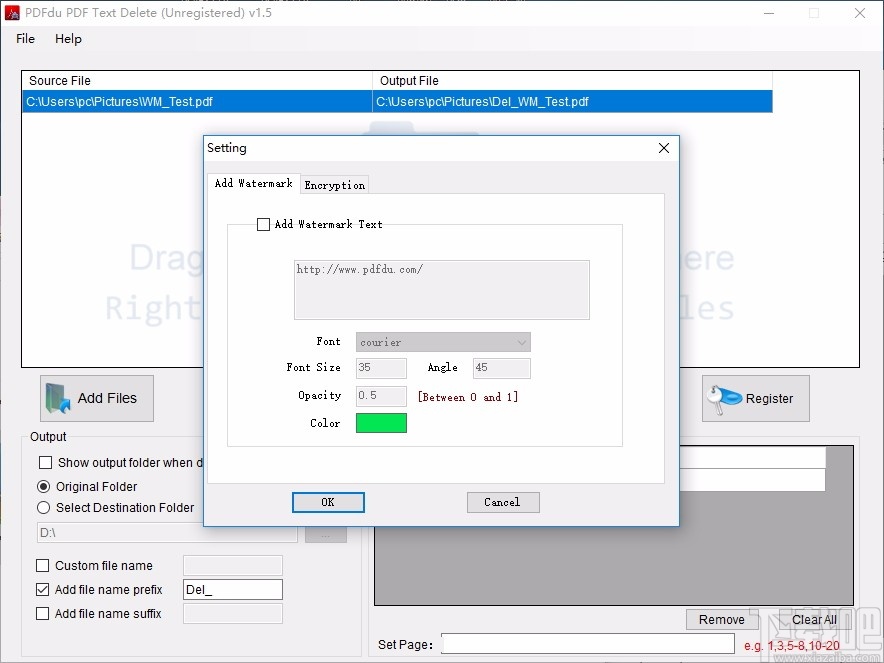
Task: Open the green watermark color swatch
Action: point(381,422)
